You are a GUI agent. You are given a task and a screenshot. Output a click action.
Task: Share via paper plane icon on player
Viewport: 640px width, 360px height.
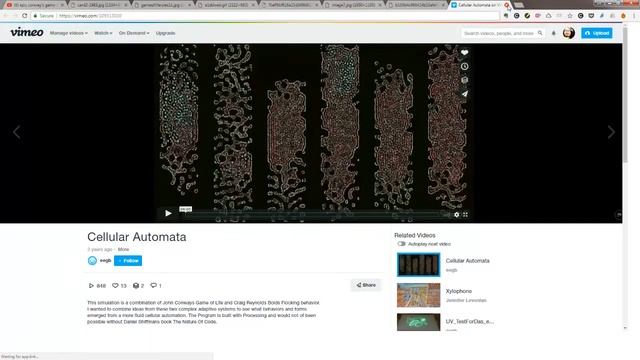[464, 94]
